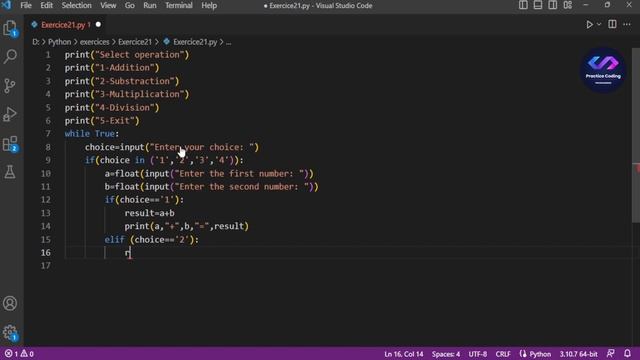Open the View menu
640x360 pixels.
tap(108, 6)
